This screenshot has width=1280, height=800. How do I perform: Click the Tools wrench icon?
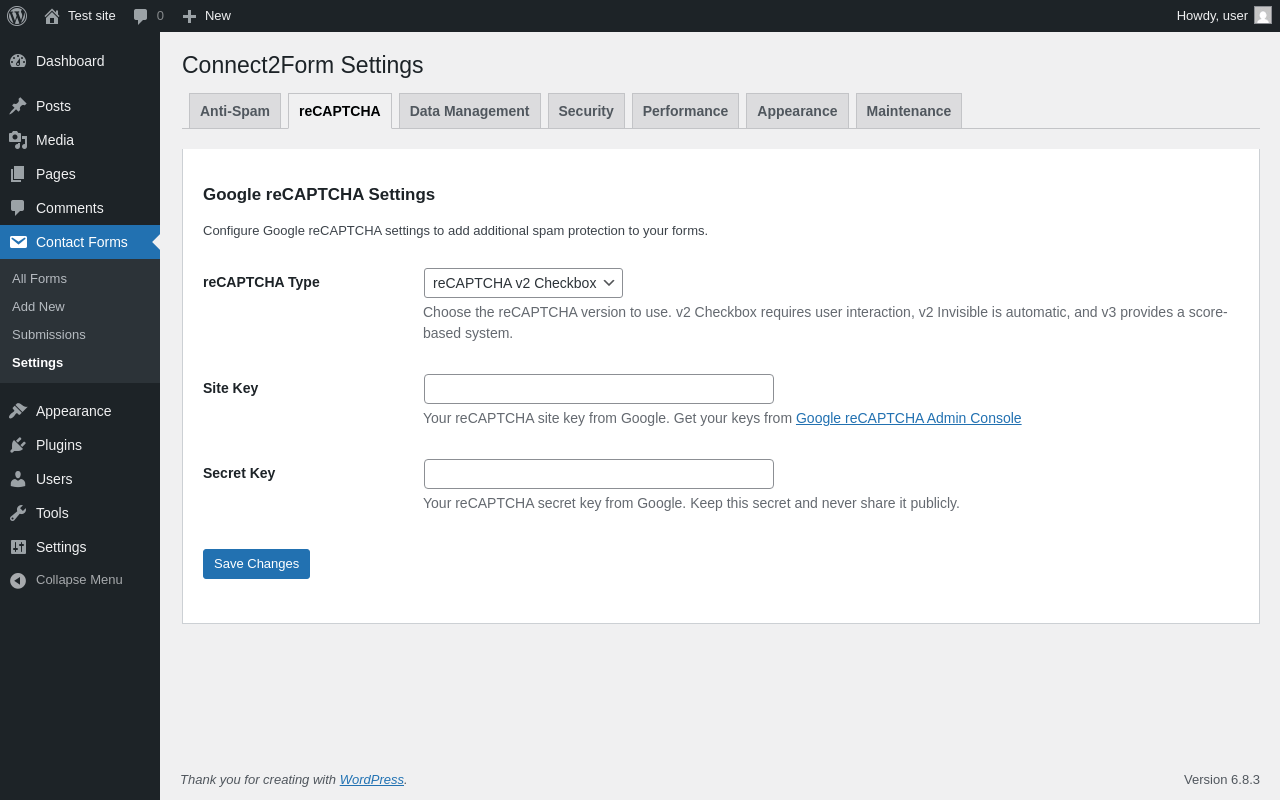coord(18,513)
